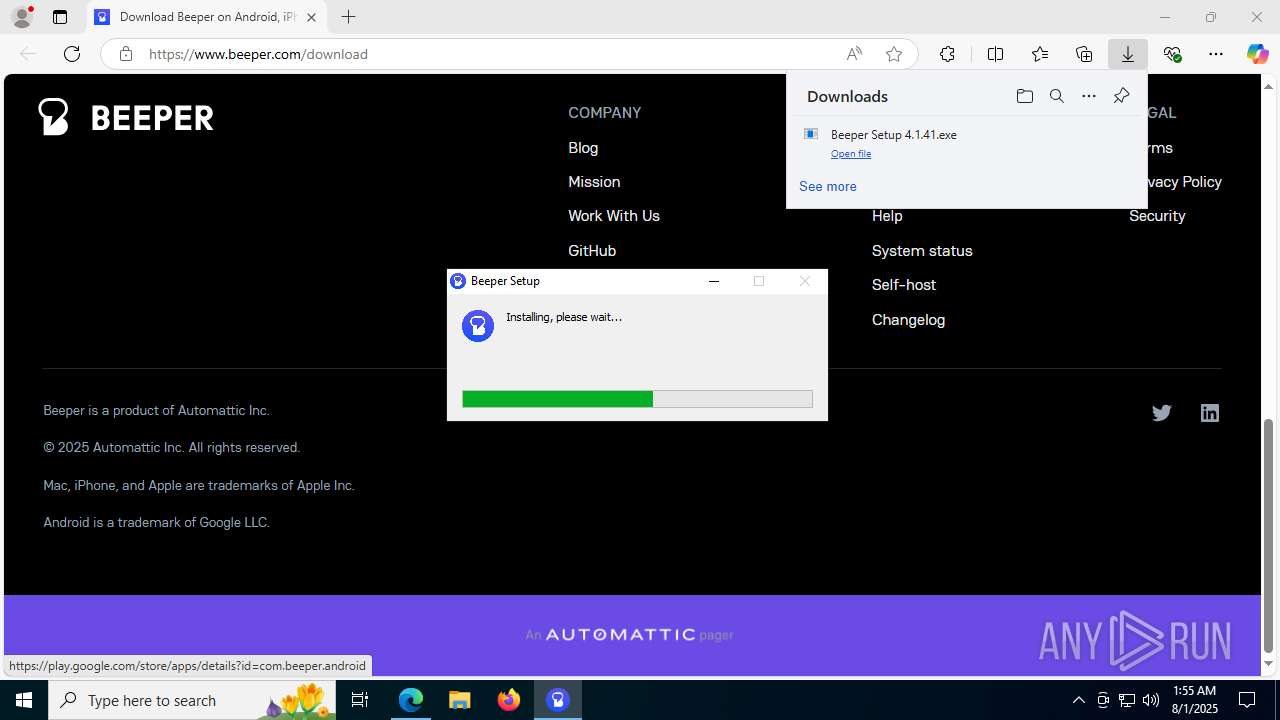Select Beeper Setup taskbar icon

coord(558,700)
